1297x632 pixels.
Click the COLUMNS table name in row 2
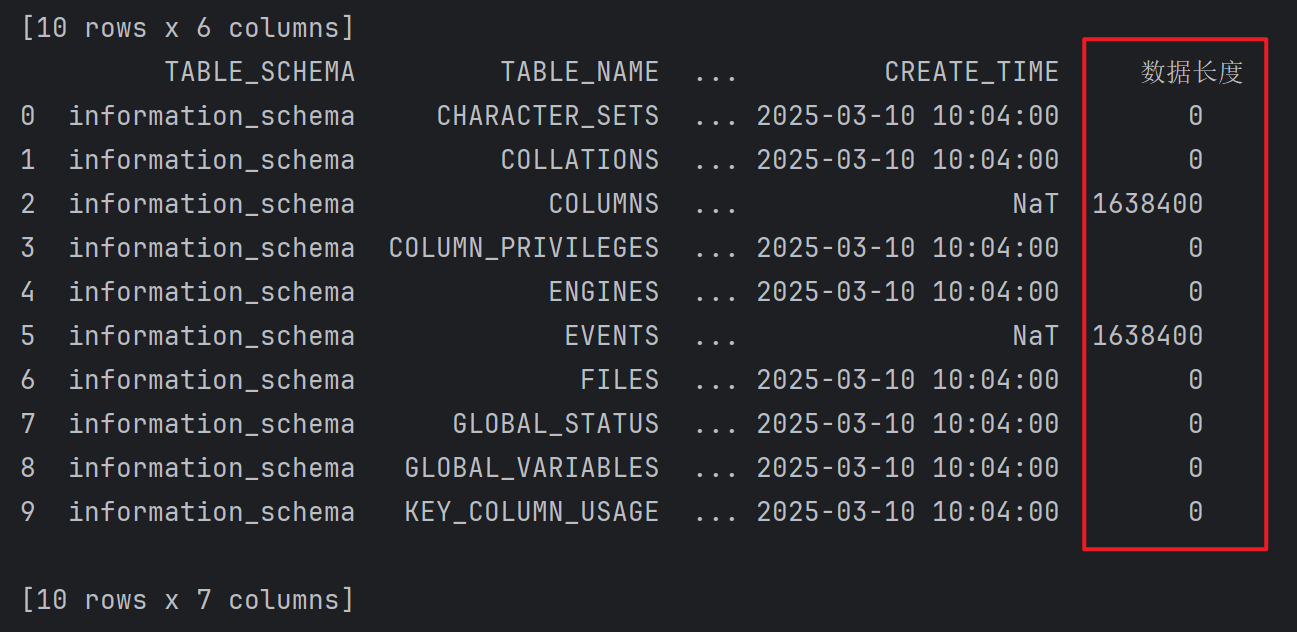click(603, 204)
